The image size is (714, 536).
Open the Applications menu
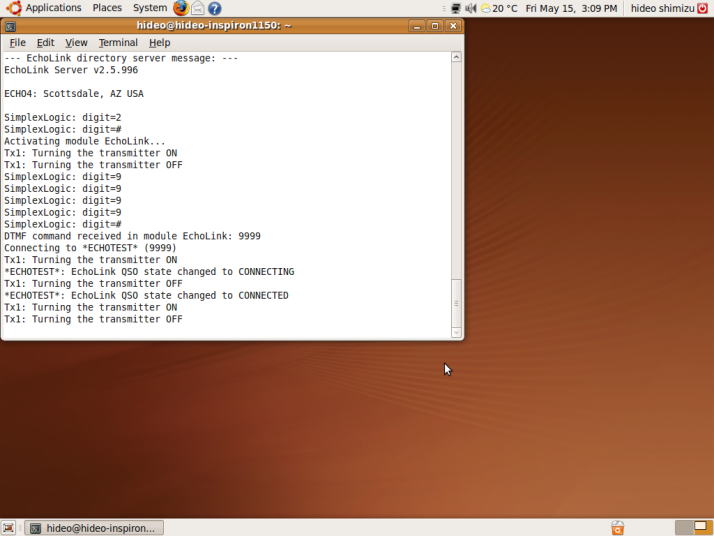point(53,8)
